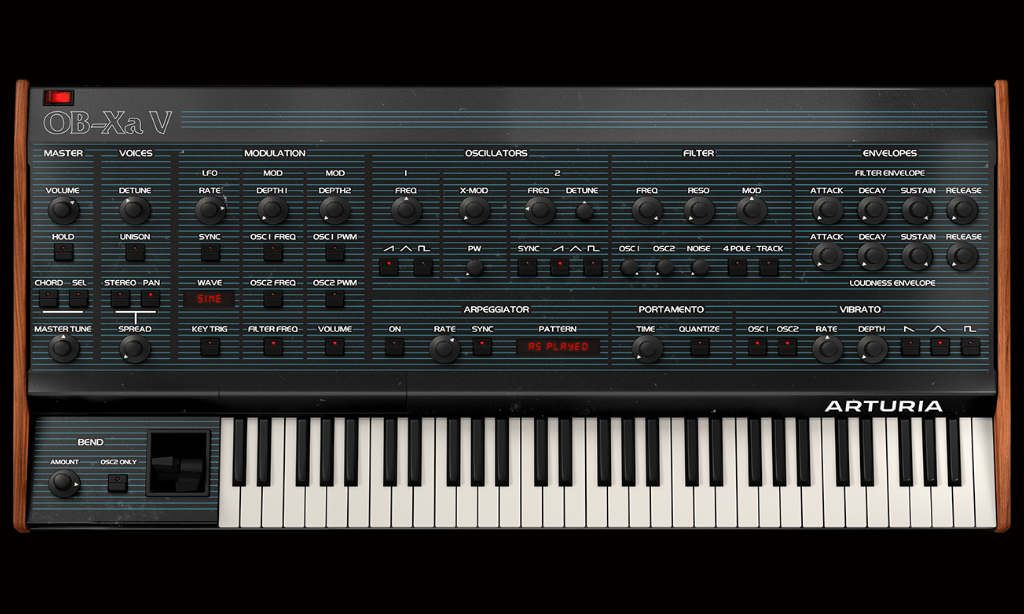Viewport: 1024px width, 614px height.
Task: Adjust Filter Envelope Attack knob
Action: [x=827, y=210]
